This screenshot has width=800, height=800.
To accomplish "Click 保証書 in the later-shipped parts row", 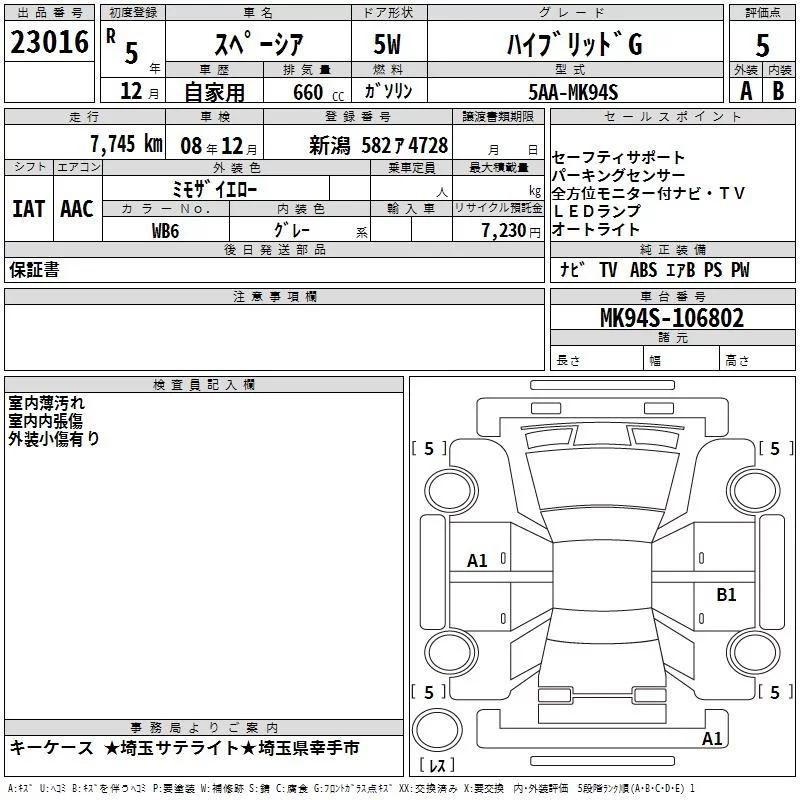I will tap(34, 270).
